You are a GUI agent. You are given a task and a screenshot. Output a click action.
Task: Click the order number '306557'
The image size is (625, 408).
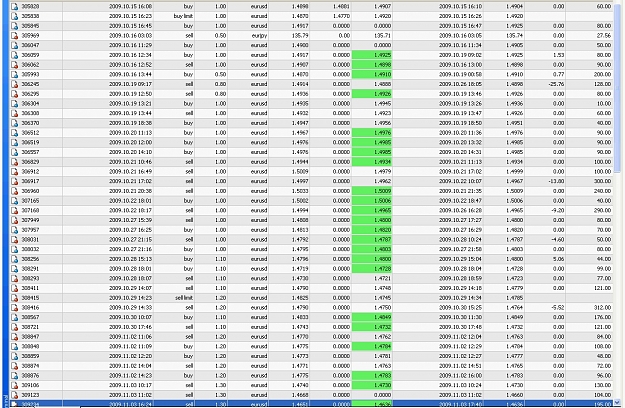click(x=30, y=152)
